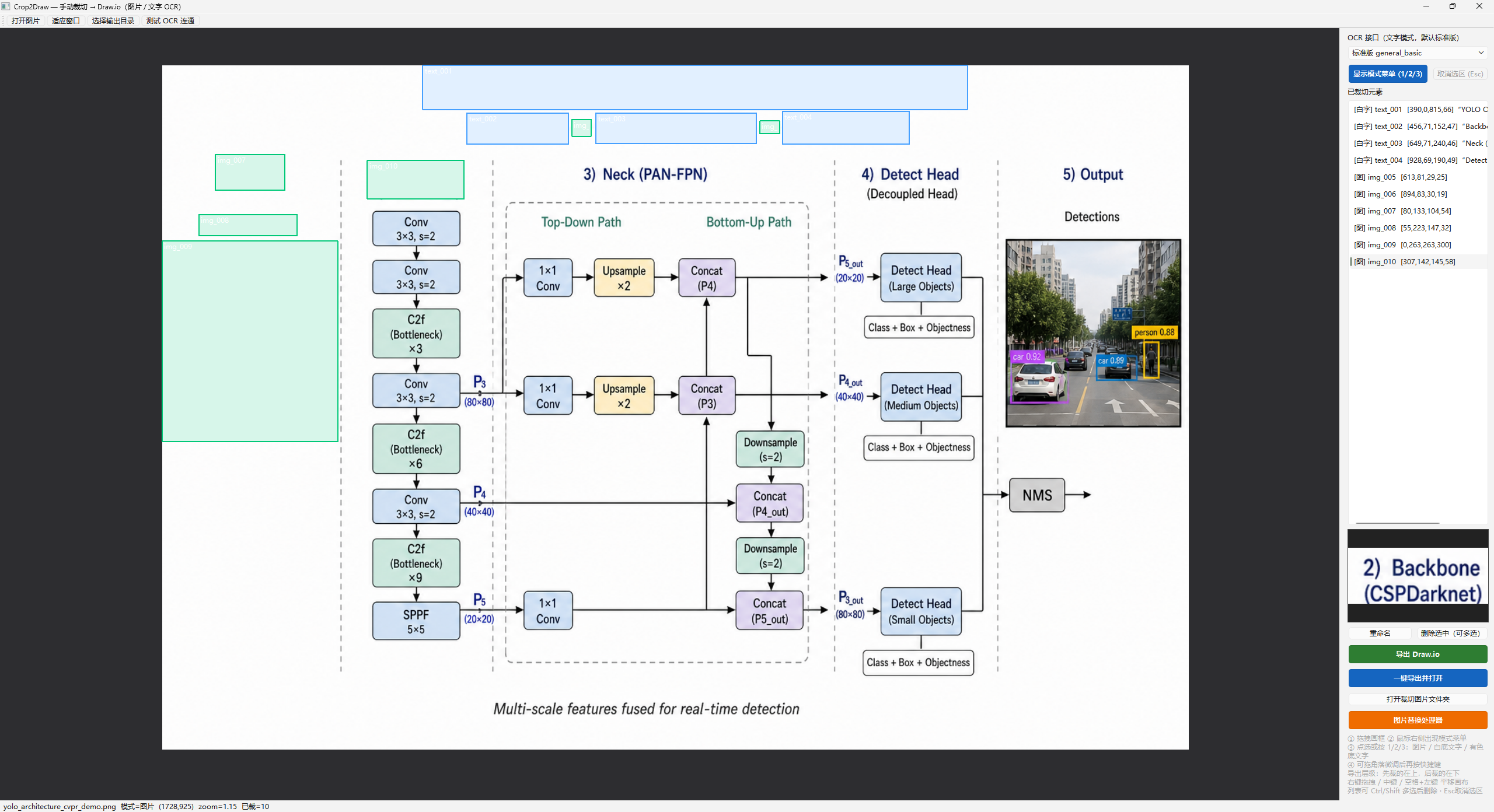Select the img_008 green crop box
Image resolution: width=1494 pixels, height=812 pixels.
tap(248, 225)
